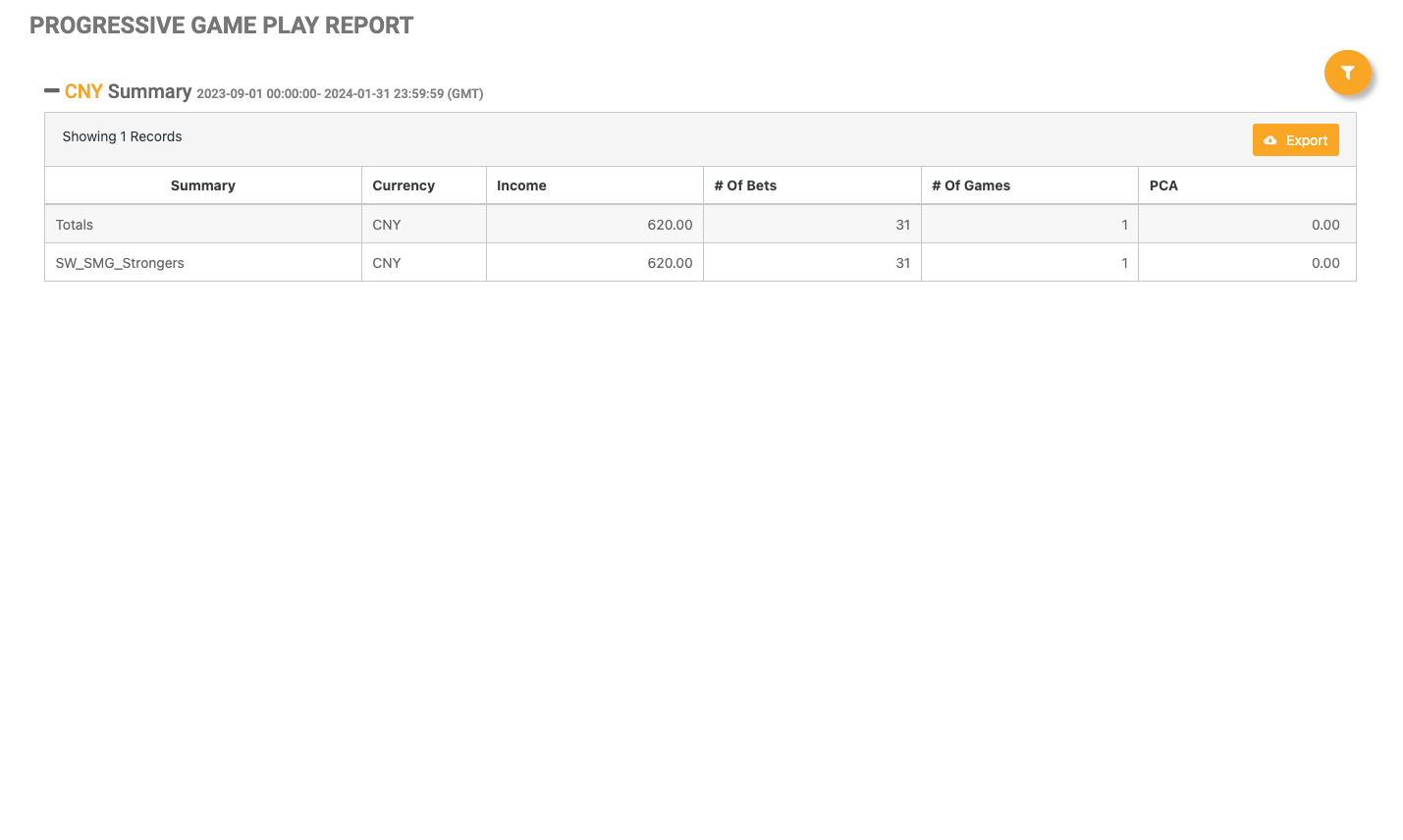Click the Progressive Game Play Report title
Viewport: 1403px width, 840px height.
coord(221,26)
